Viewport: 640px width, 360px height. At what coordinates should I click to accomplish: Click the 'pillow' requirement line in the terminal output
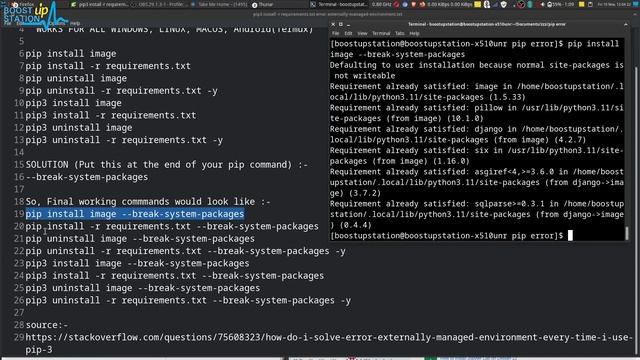pyautogui.click(x=477, y=113)
